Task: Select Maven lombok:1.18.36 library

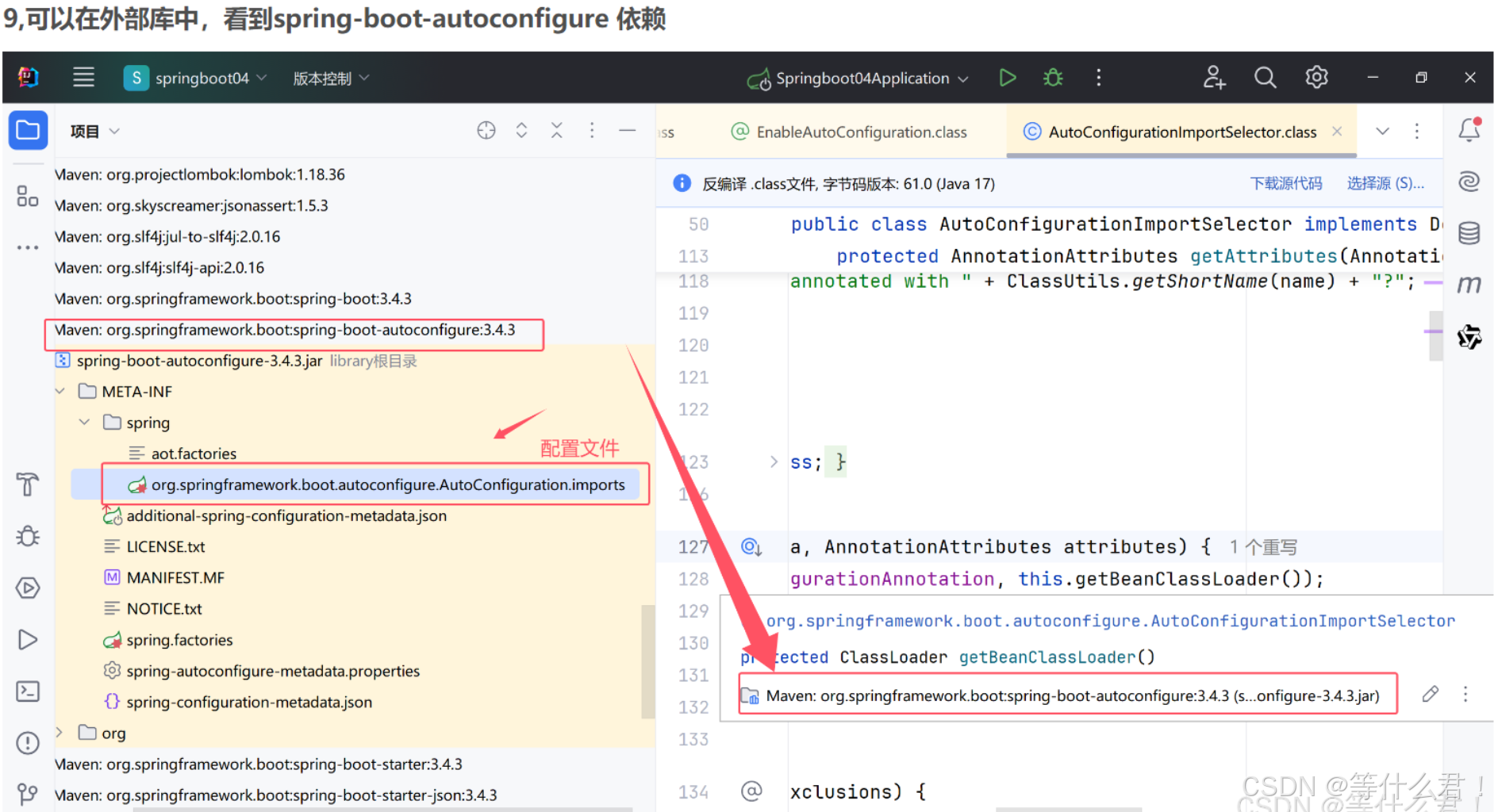Action: pos(199,174)
